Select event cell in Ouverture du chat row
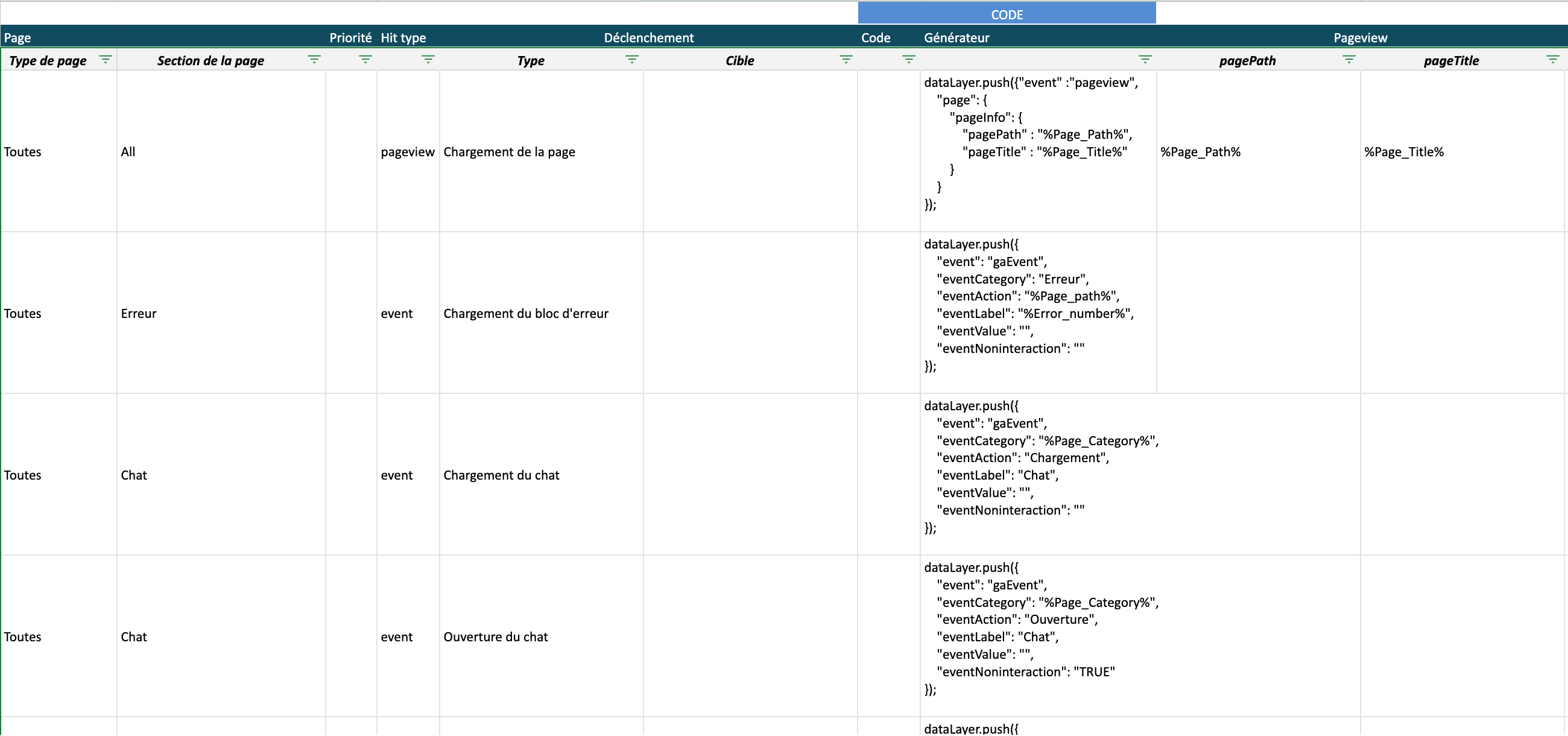This screenshot has height=736, width=1568. coord(408,638)
